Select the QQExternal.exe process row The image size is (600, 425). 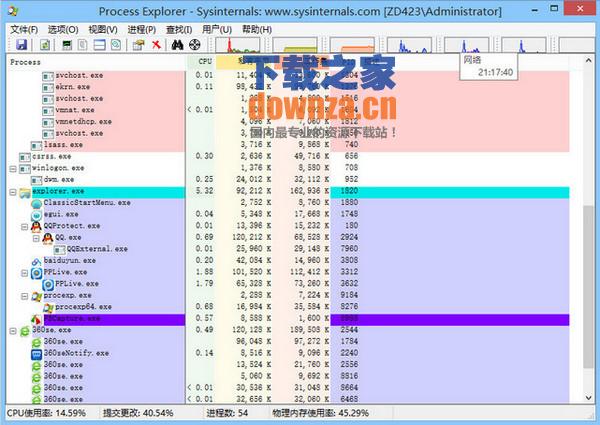(289, 249)
